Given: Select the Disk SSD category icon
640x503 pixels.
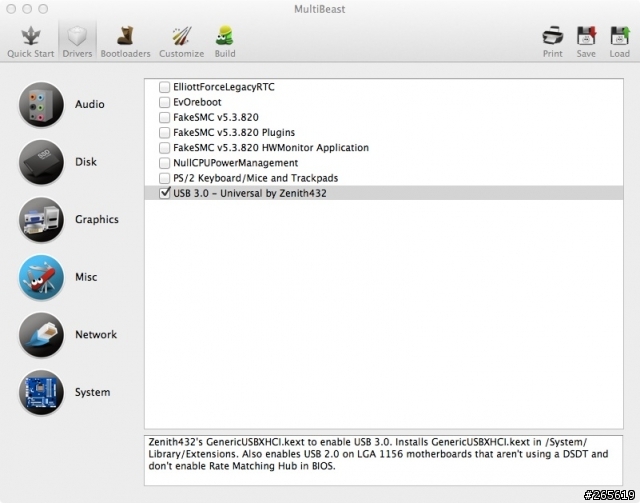Looking at the screenshot, I should [41, 162].
